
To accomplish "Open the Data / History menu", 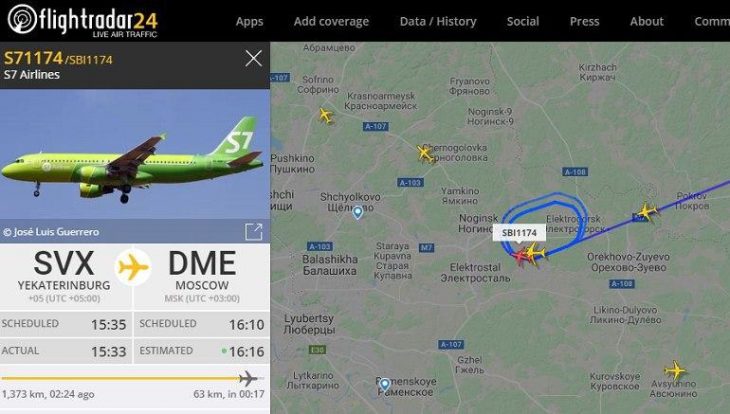I will [438, 21].
